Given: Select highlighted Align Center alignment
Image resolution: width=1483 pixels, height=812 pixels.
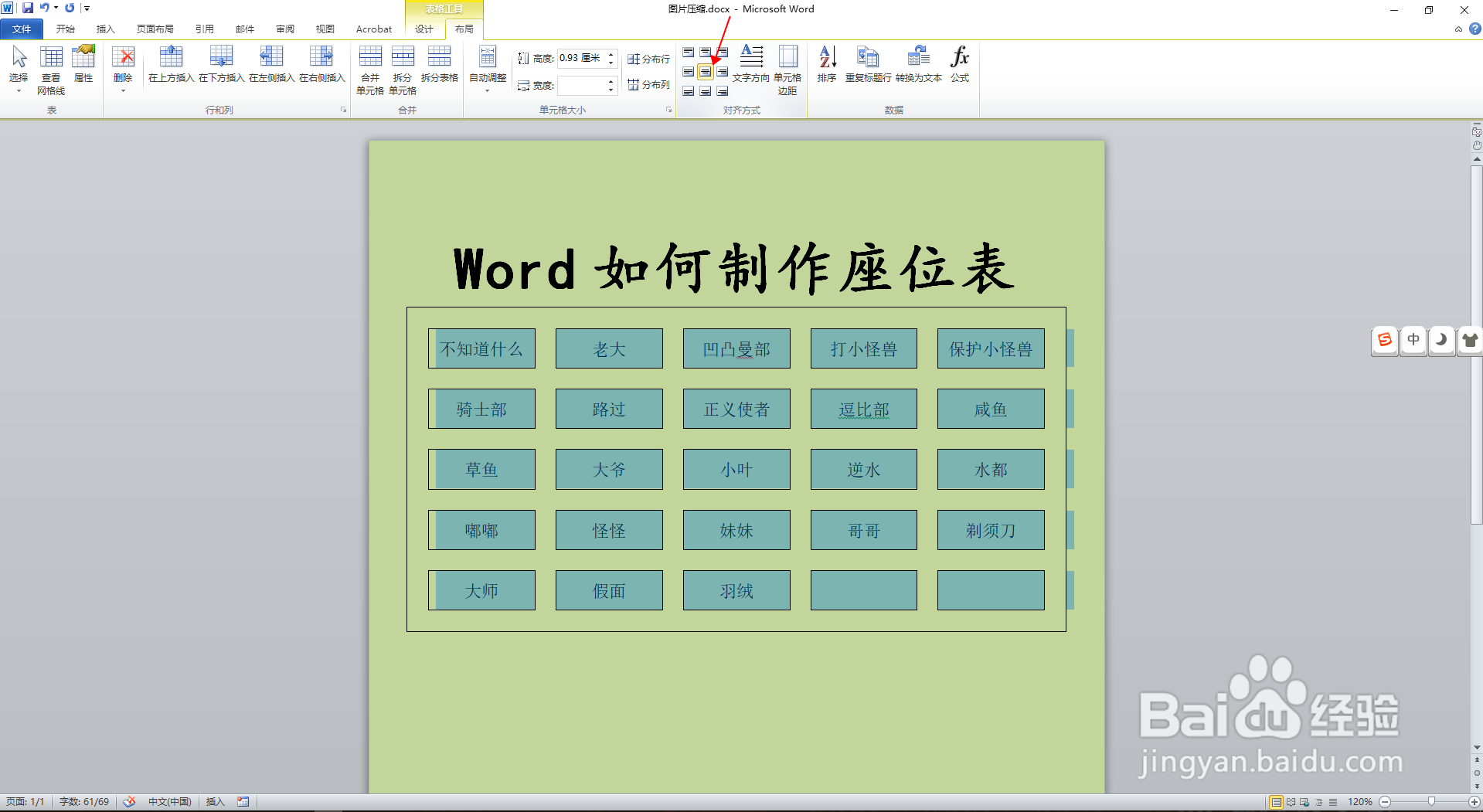Looking at the screenshot, I should tap(705, 72).
